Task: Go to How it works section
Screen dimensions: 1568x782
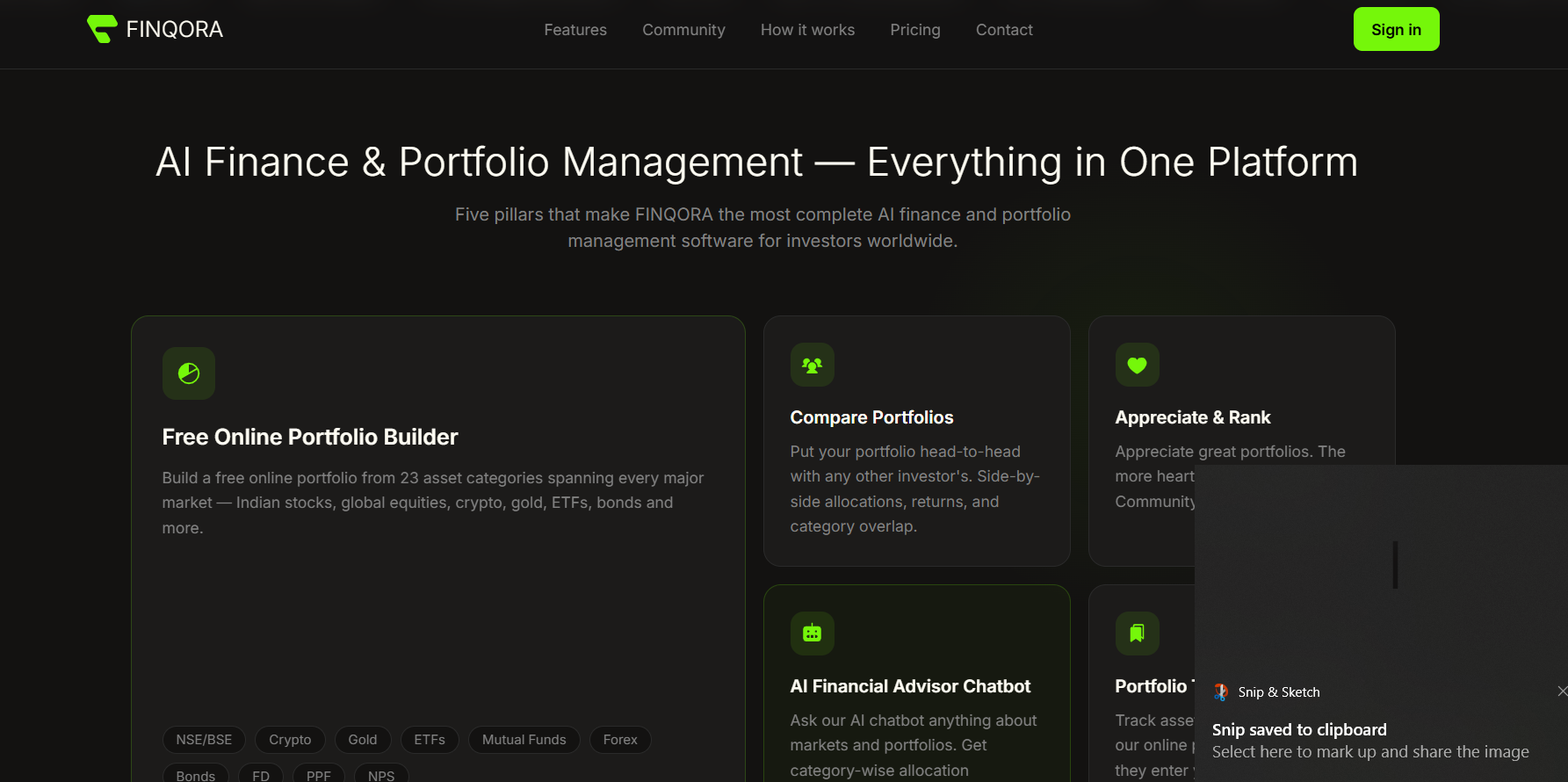Action: click(807, 30)
